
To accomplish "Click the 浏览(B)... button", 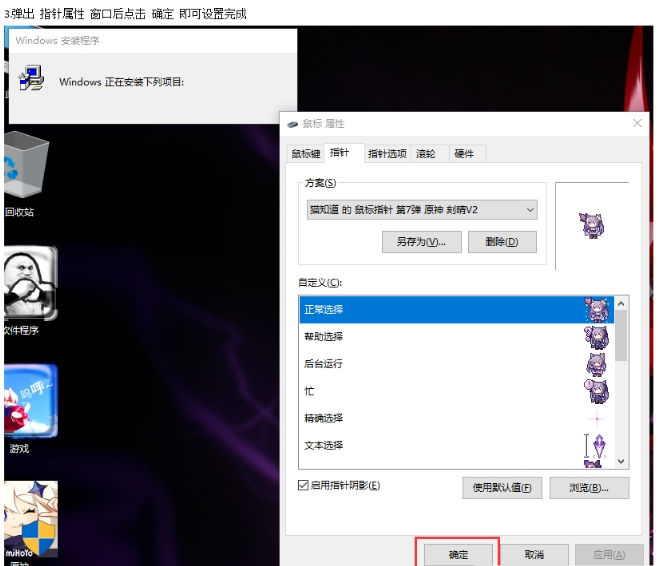I will point(589,488).
